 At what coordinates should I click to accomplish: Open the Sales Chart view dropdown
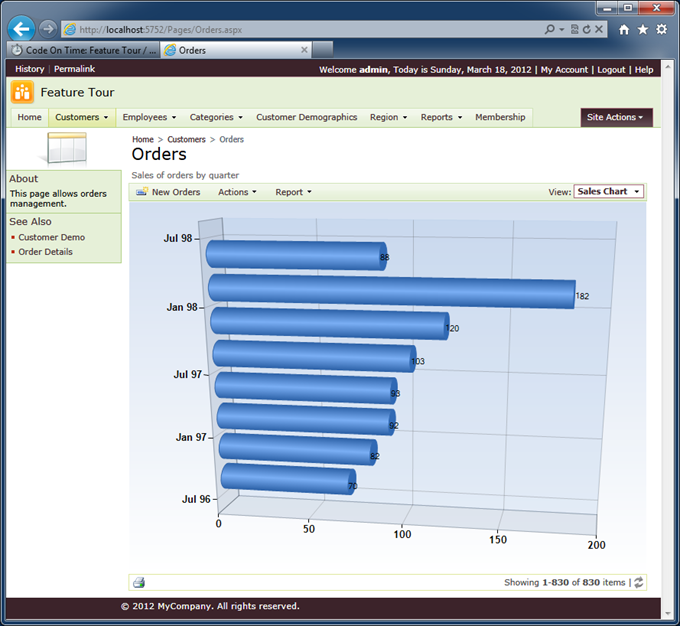point(608,191)
